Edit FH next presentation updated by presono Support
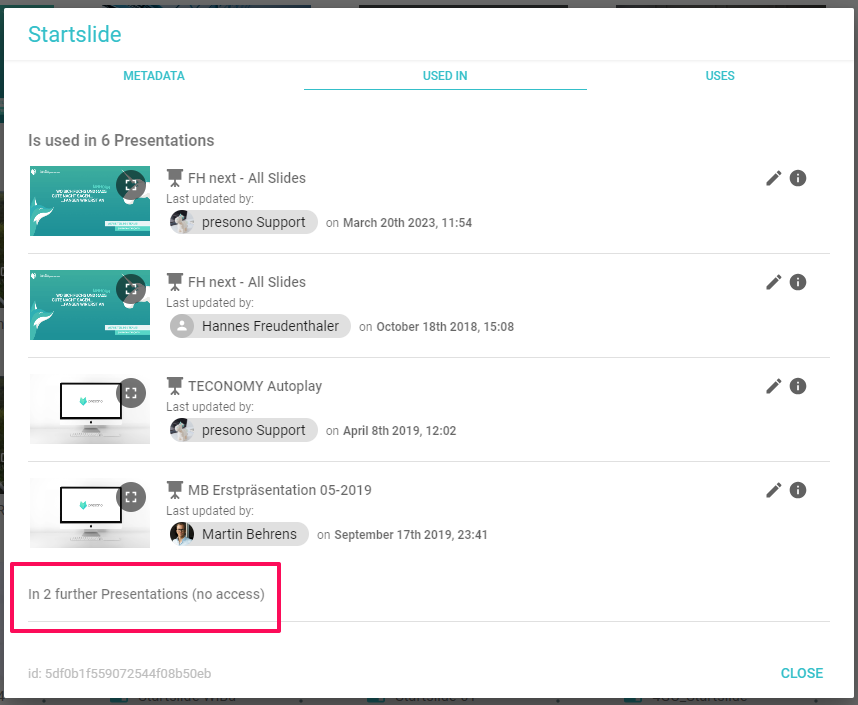This screenshot has width=858, height=705. coord(773,178)
